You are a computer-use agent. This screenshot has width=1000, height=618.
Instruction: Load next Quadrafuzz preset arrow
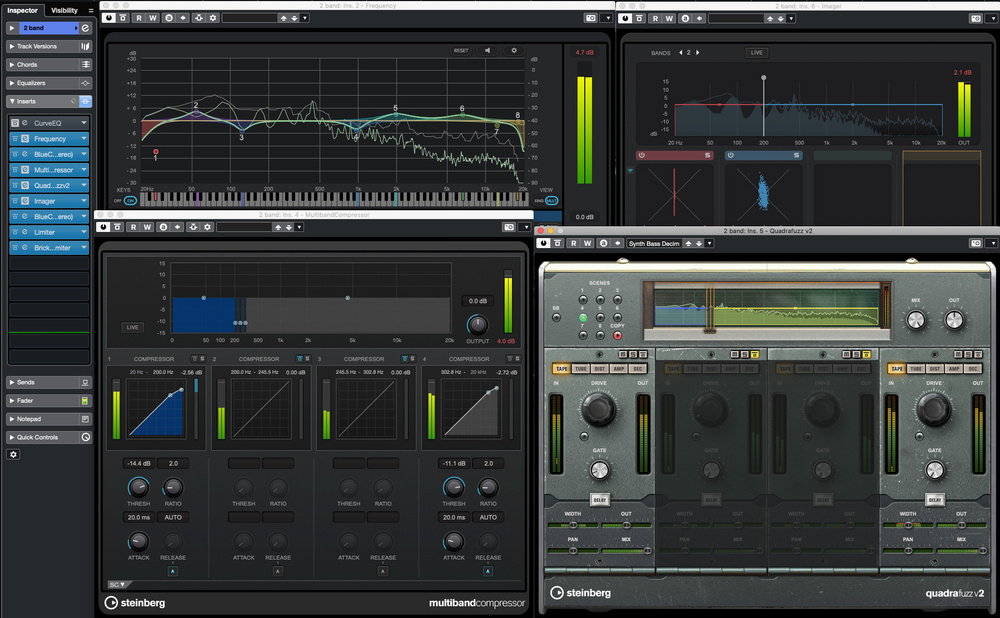pyautogui.click(x=698, y=244)
